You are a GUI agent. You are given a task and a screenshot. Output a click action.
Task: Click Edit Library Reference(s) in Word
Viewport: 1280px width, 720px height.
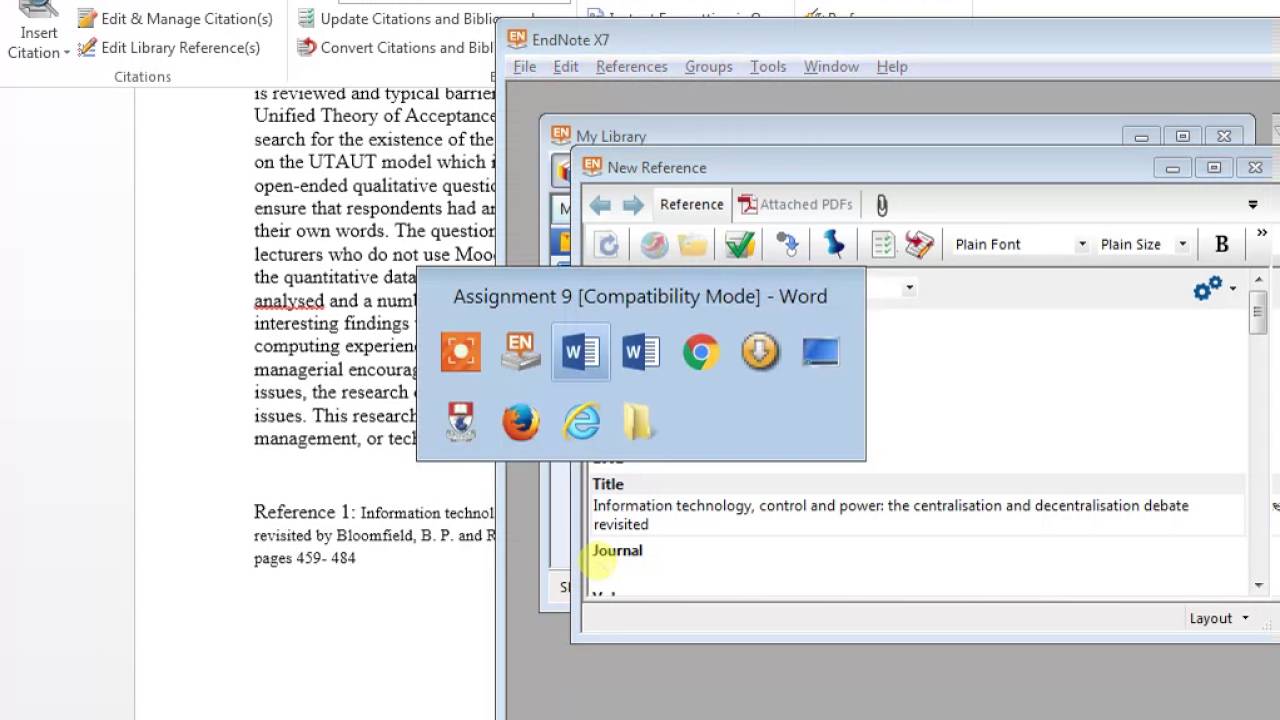[x=169, y=47]
